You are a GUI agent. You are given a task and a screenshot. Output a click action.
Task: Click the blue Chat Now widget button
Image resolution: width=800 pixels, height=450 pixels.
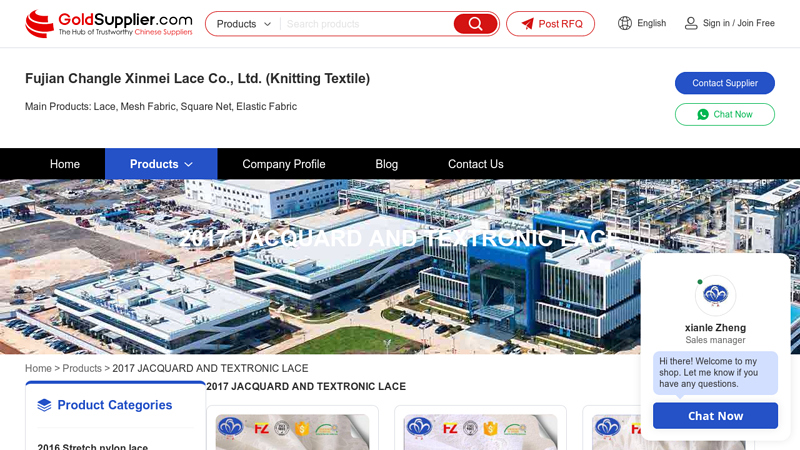715,416
